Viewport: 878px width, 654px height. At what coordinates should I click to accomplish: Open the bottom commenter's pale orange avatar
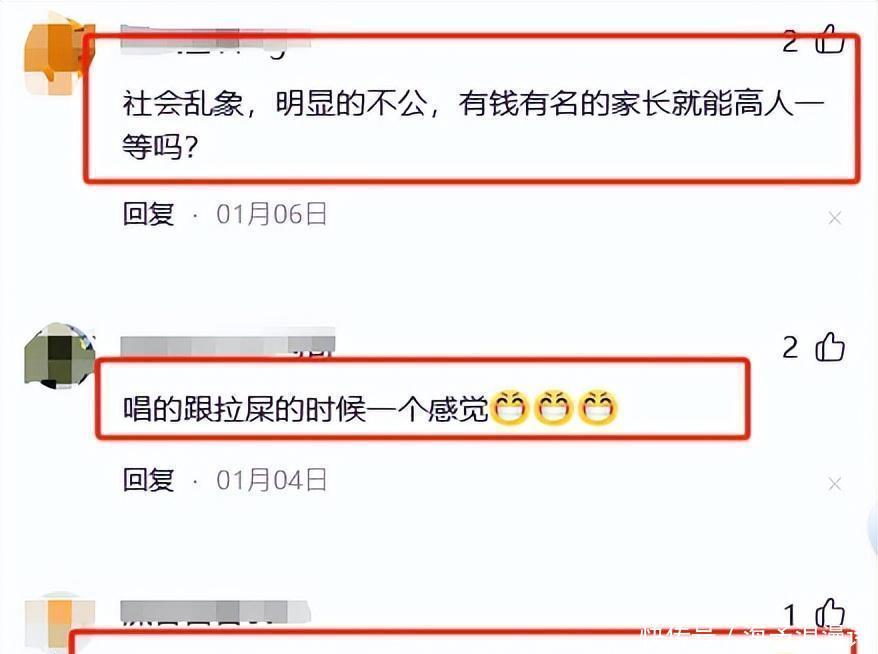point(58,623)
